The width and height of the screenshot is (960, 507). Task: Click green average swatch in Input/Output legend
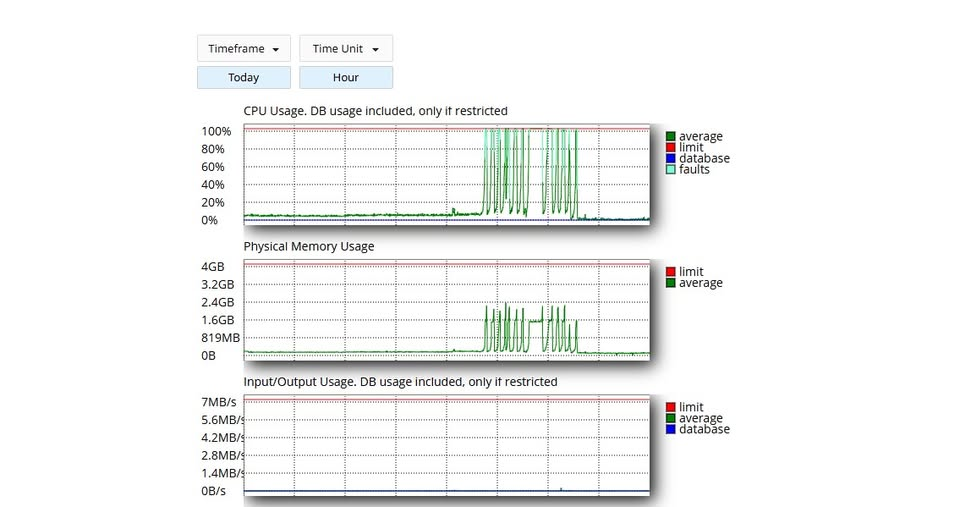click(671, 418)
